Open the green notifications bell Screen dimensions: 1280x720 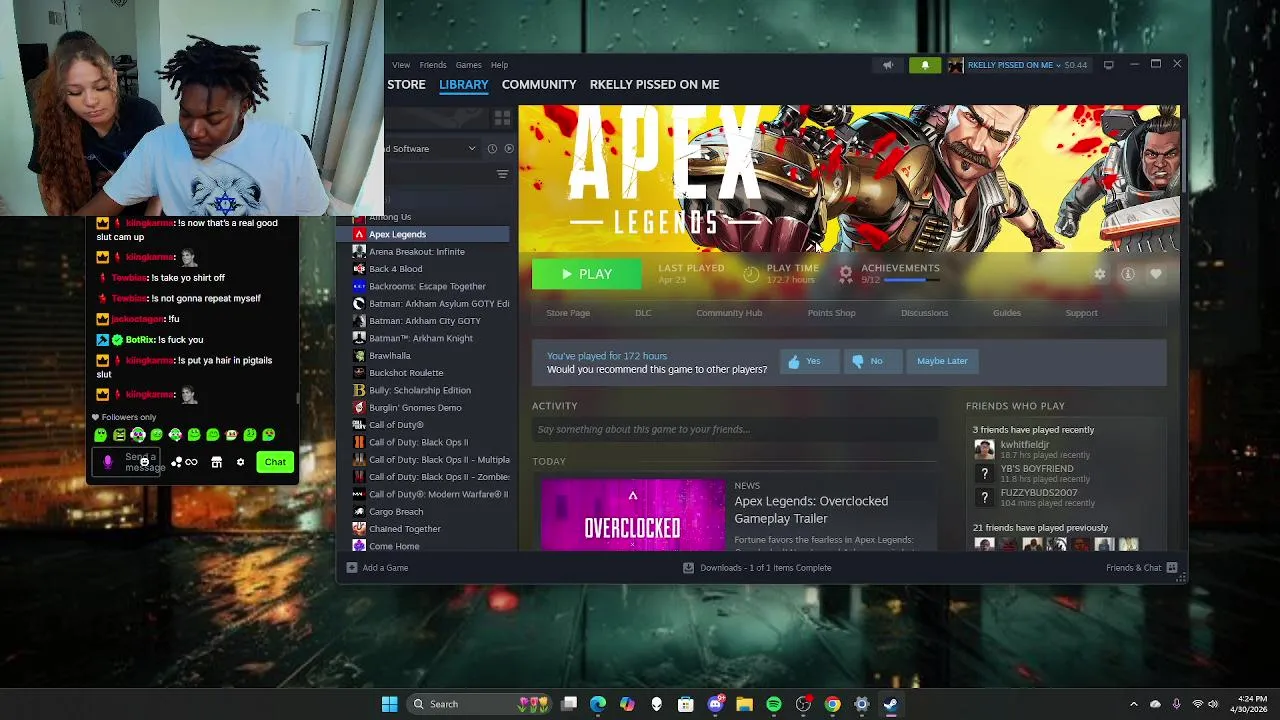click(x=925, y=65)
